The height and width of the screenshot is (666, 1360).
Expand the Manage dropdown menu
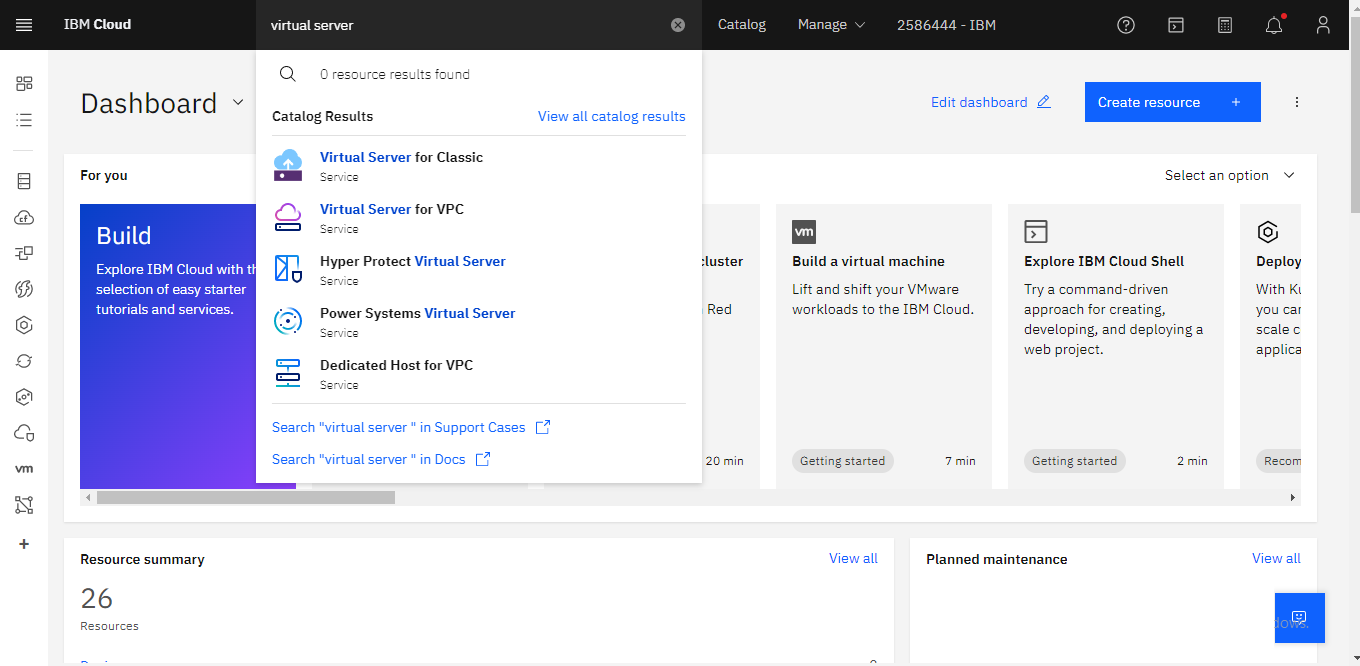831,25
